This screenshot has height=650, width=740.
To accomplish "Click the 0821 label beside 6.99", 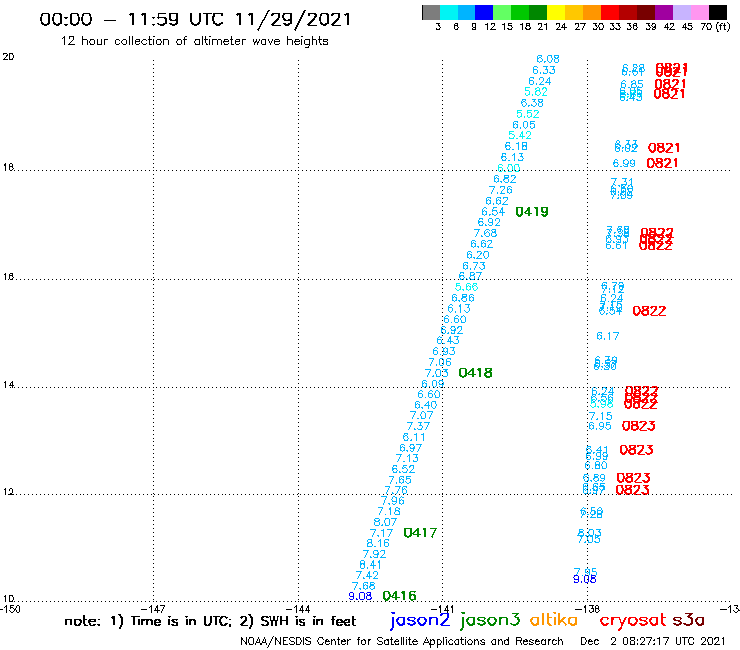I will (x=662, y=163).
